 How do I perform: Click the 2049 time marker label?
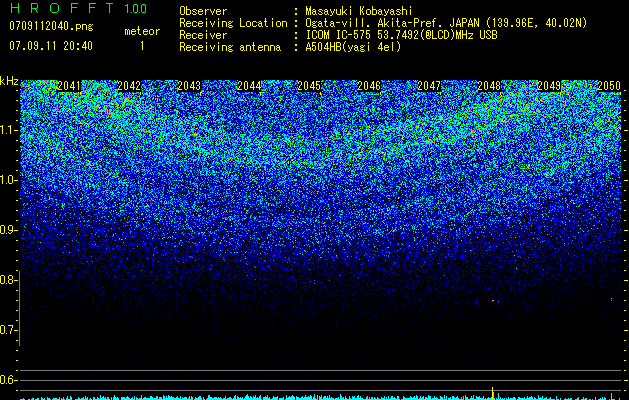(549, 86)
